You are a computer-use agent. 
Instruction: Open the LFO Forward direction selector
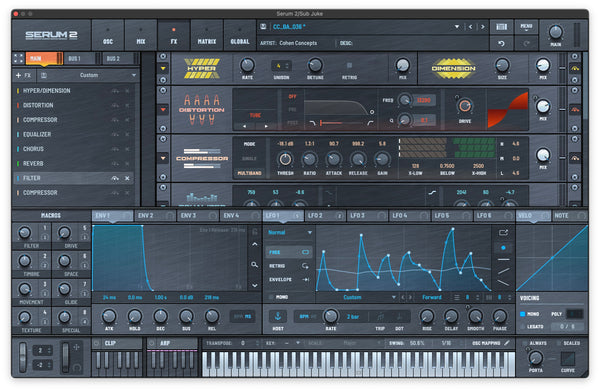(432, 297)
